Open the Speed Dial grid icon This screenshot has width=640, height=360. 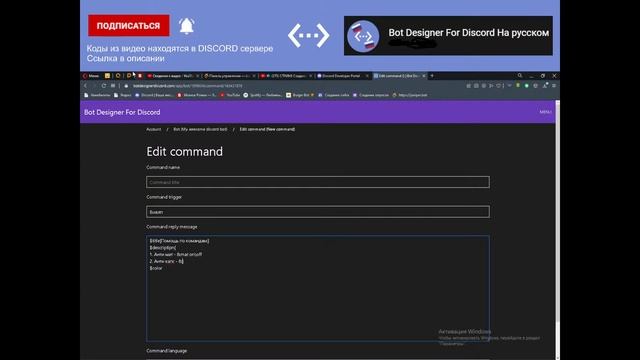tap(113, 86)
